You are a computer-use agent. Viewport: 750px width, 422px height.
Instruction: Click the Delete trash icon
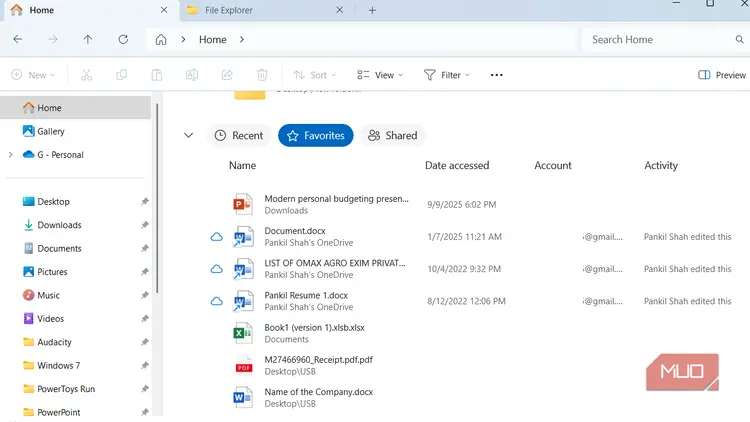[x=262, y=75]
